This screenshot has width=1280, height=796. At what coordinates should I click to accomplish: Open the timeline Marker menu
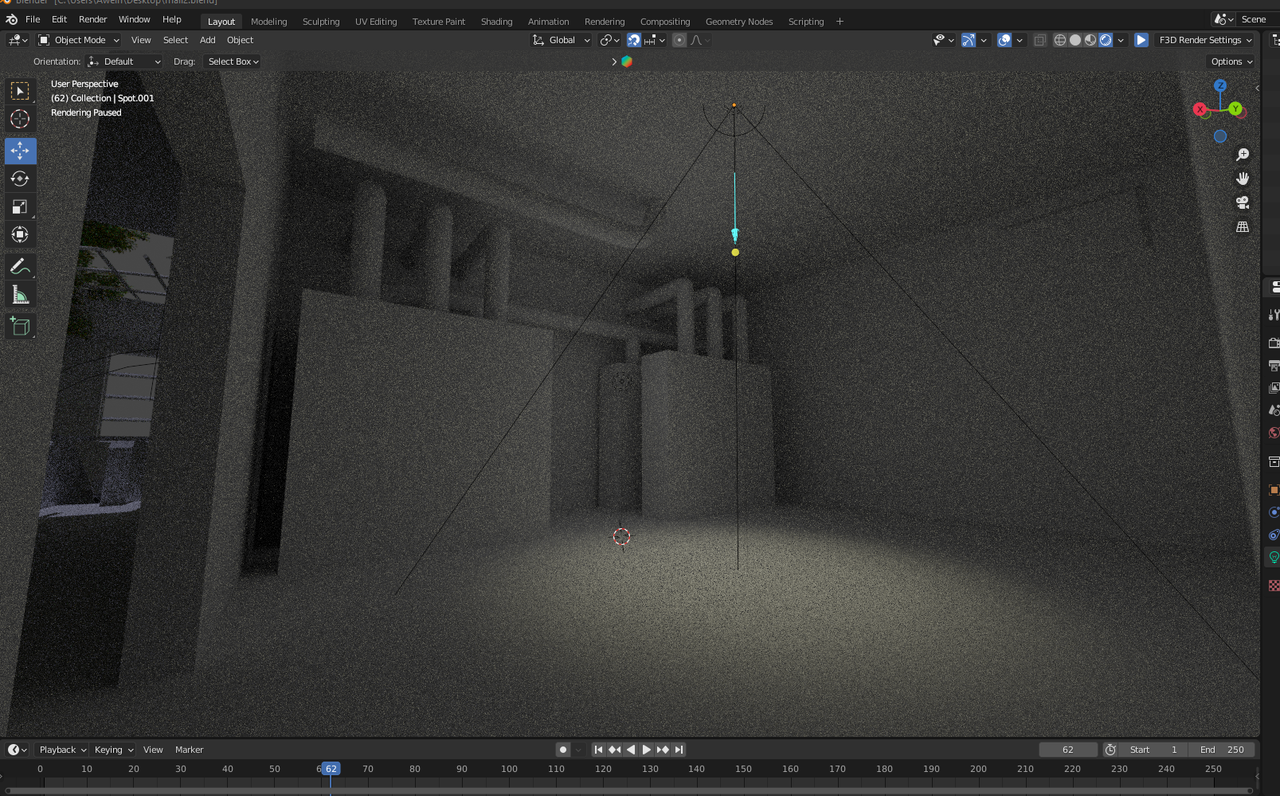click(x=189, y=749)
